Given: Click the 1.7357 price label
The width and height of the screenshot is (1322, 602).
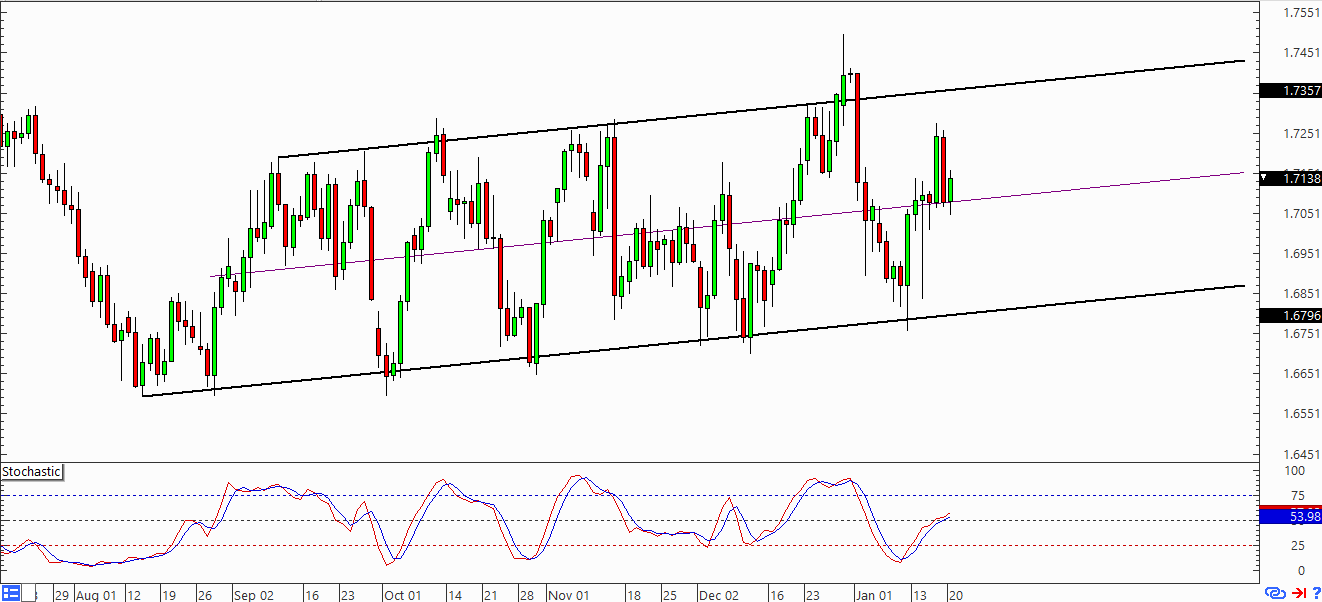Looking at the screenshot, I should 1289,91.
